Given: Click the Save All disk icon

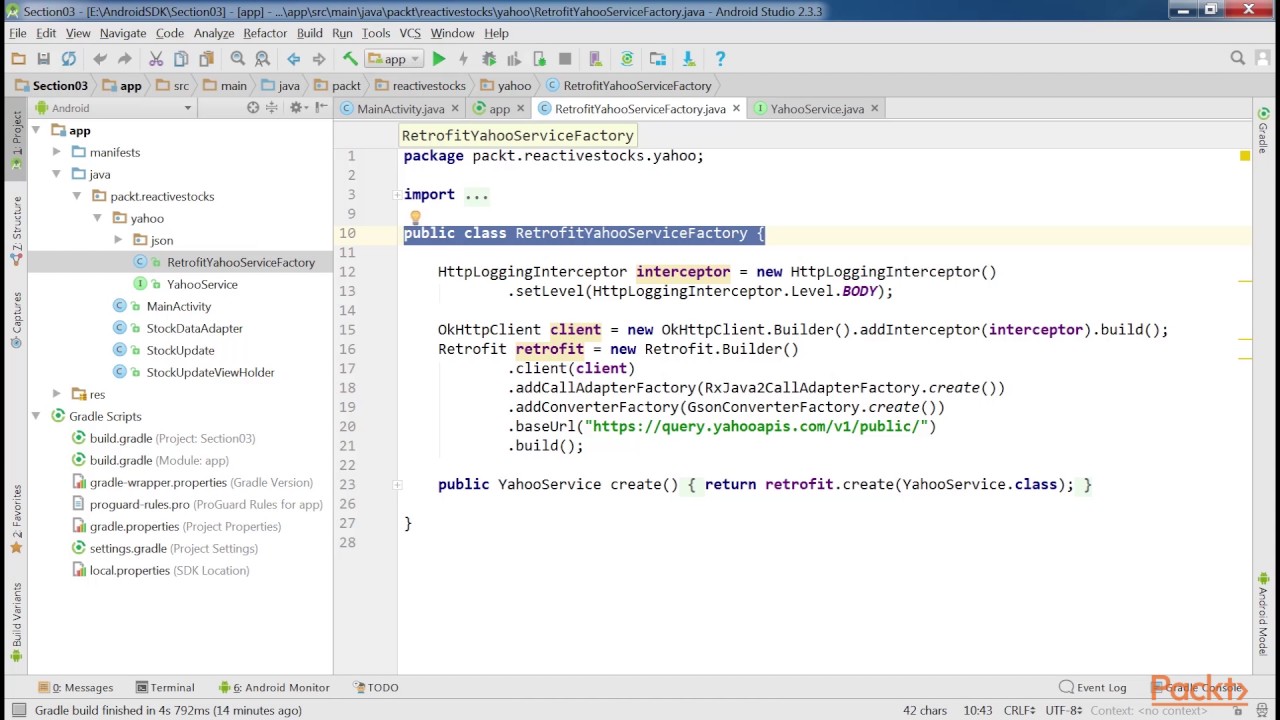Looking at the screenshot, I should pos(43,59).
